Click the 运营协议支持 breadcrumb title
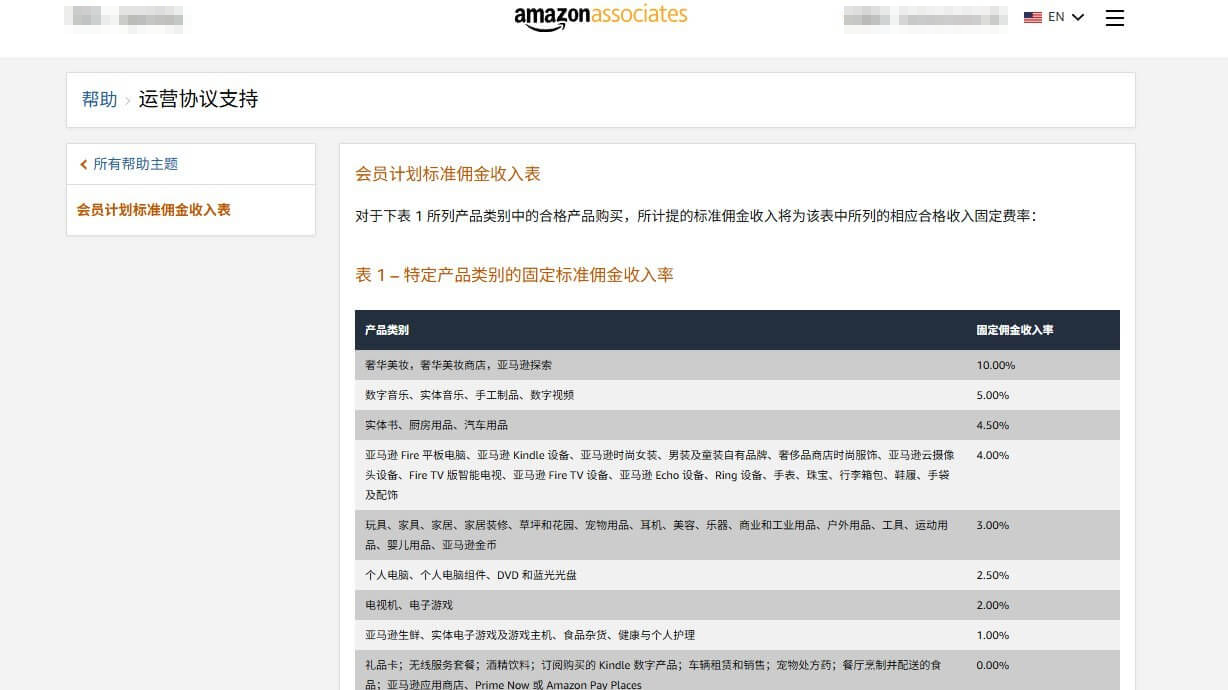The height and width of the screenshot is (690, 1228). click(198, 99)
